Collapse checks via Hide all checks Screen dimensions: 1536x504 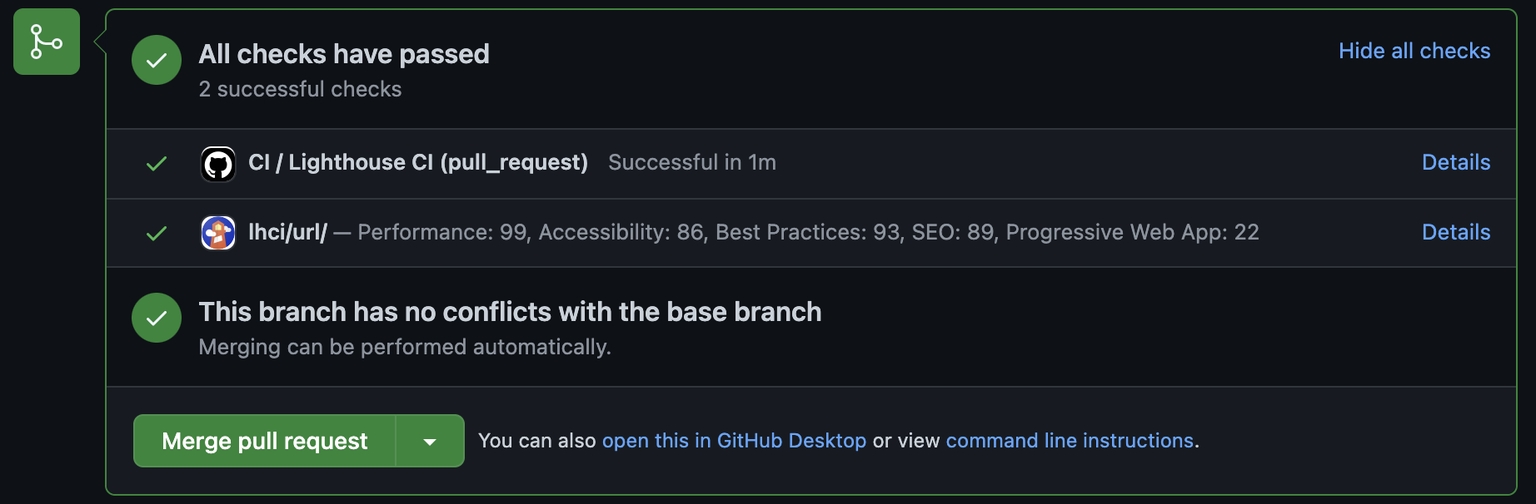click(1414, 51)
